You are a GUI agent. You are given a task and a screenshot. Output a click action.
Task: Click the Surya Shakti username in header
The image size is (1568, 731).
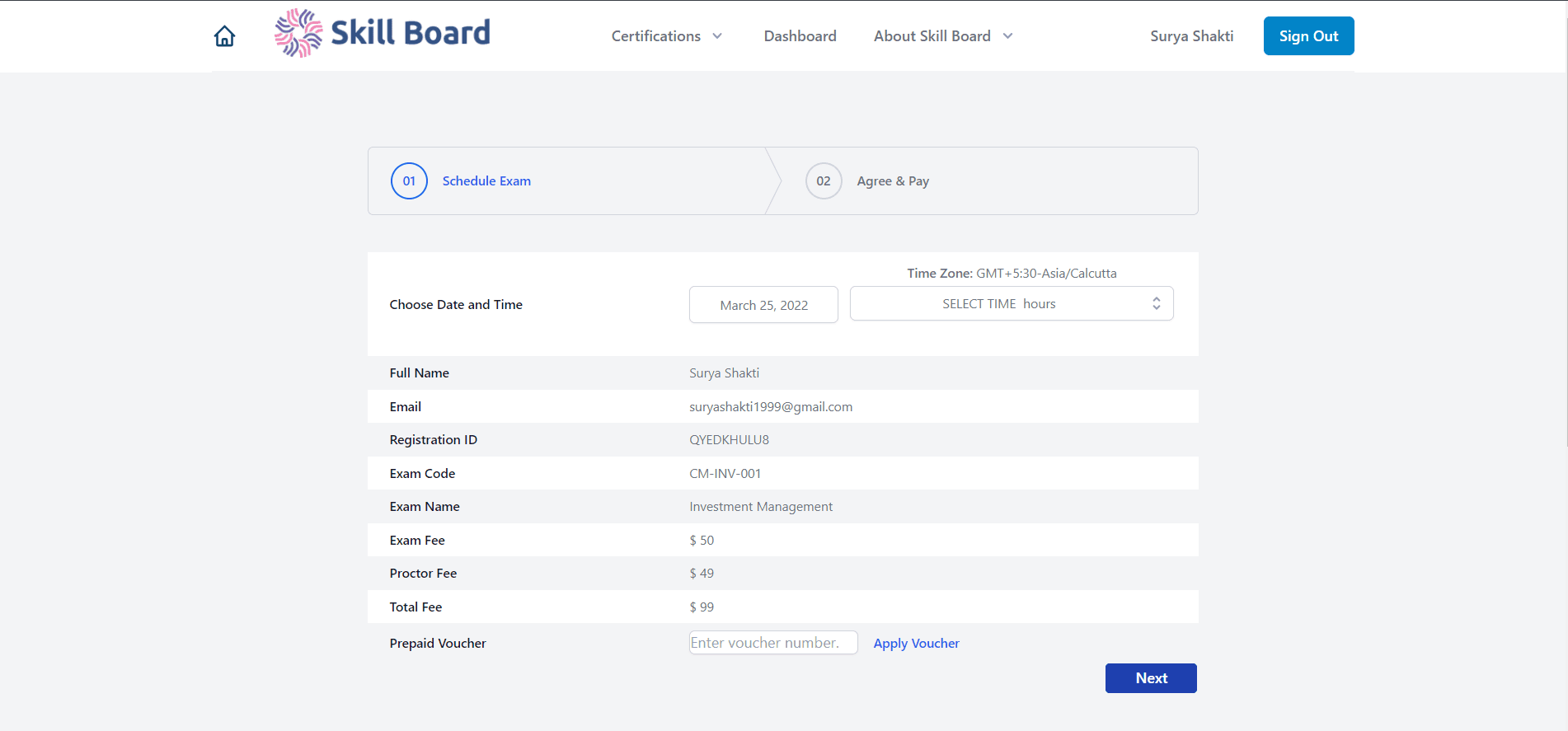click(1191, 36)
